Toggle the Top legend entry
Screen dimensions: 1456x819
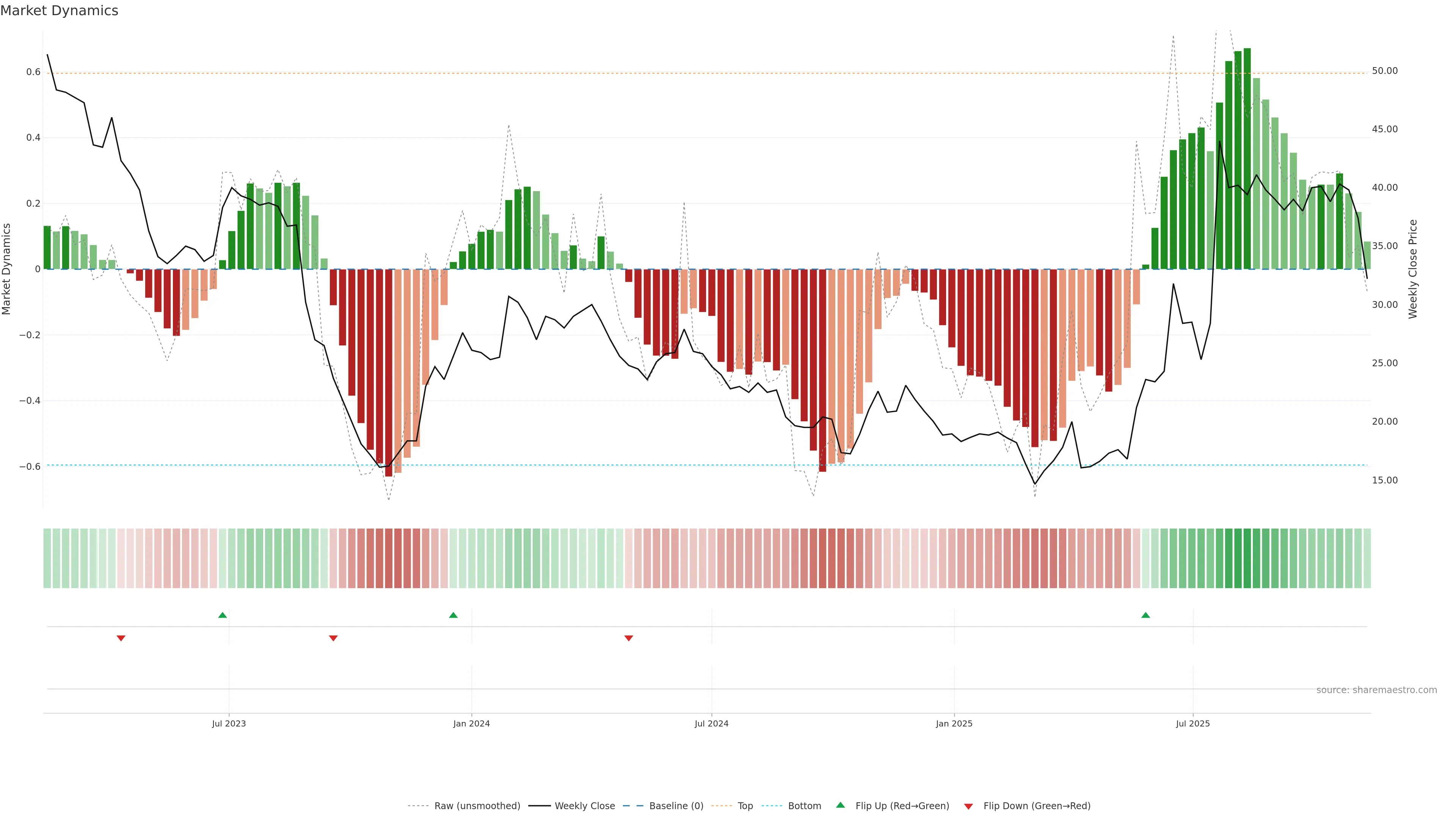coord(745,806)
